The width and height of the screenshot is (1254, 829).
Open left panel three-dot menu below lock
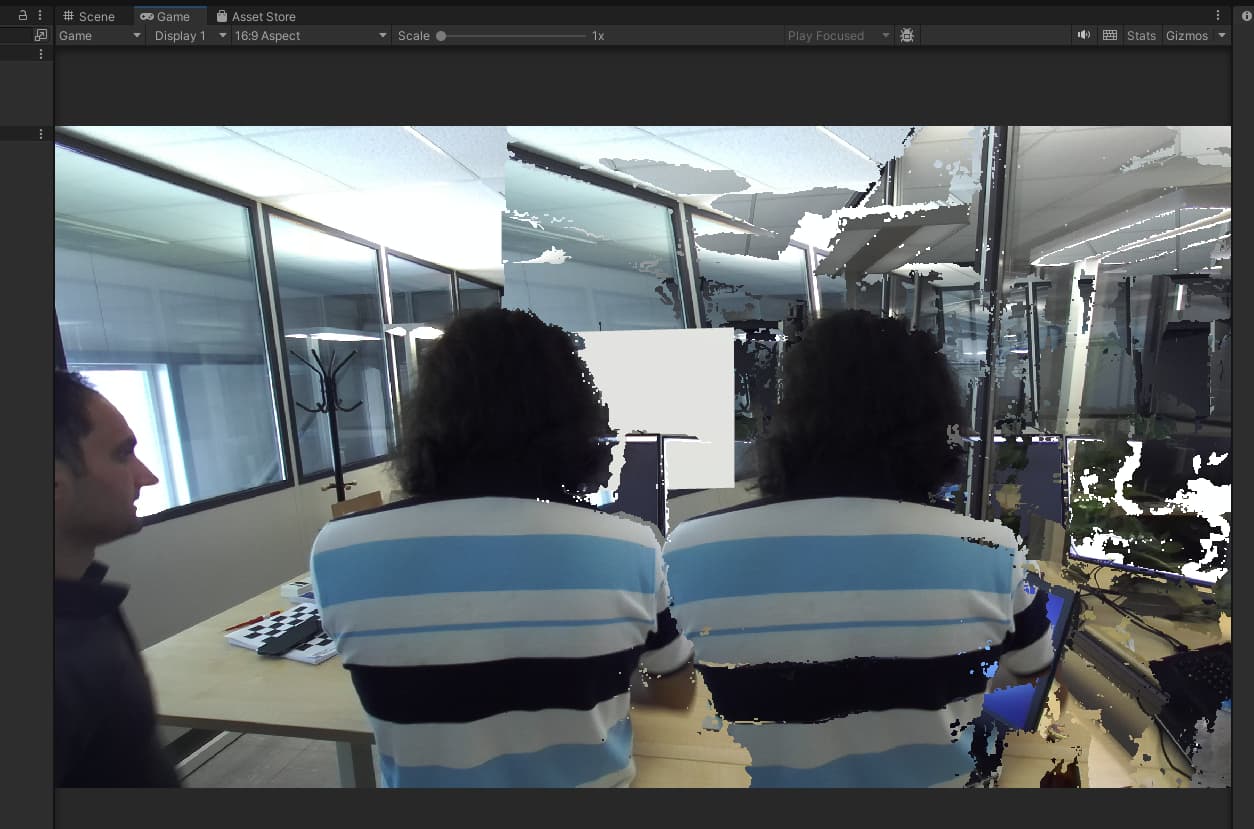coord(41,54)
